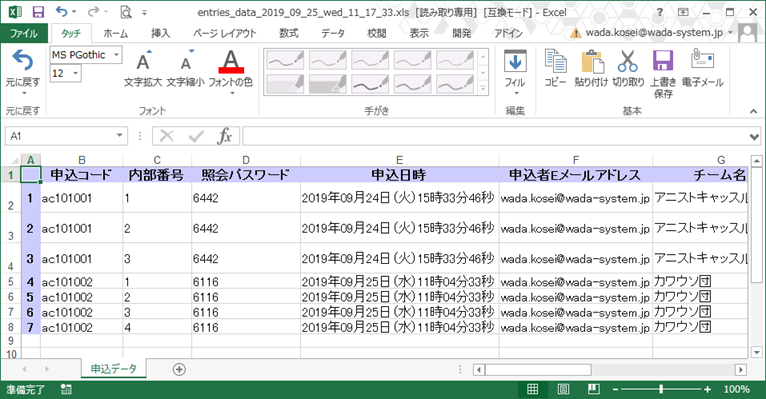This screenshot has width=766, height=399.
Task: Click the フィル fill down button
Action: click(515, 72)
